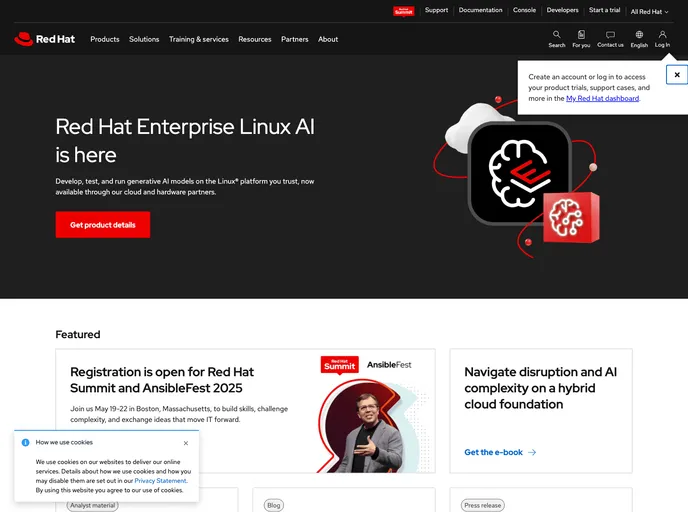Select the English globe language icon
The height and width of the screenshot is (512, 688).
(639, 35)
